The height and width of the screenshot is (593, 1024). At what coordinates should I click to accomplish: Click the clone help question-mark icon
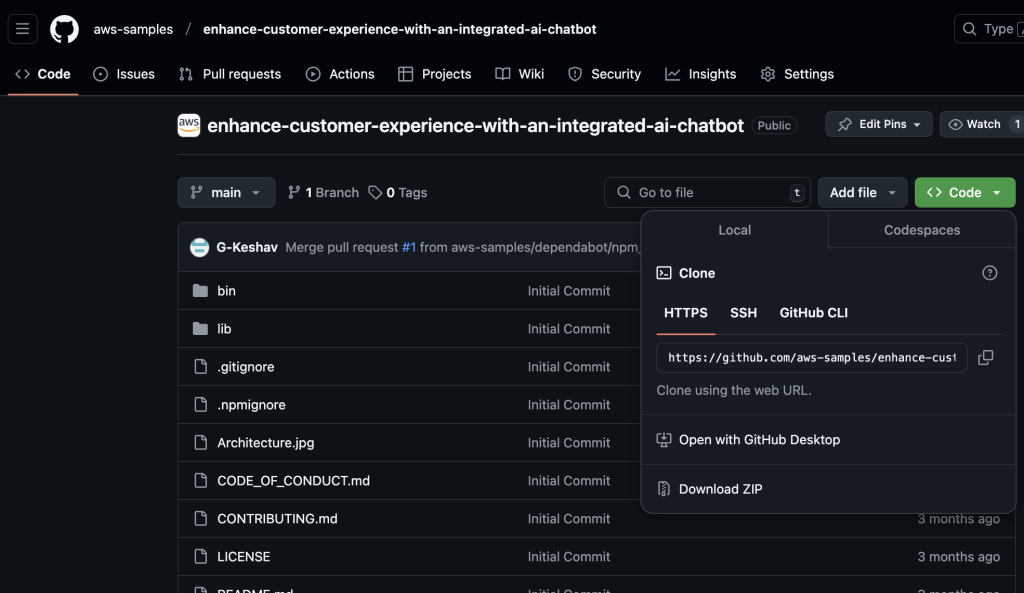[989, 273]
